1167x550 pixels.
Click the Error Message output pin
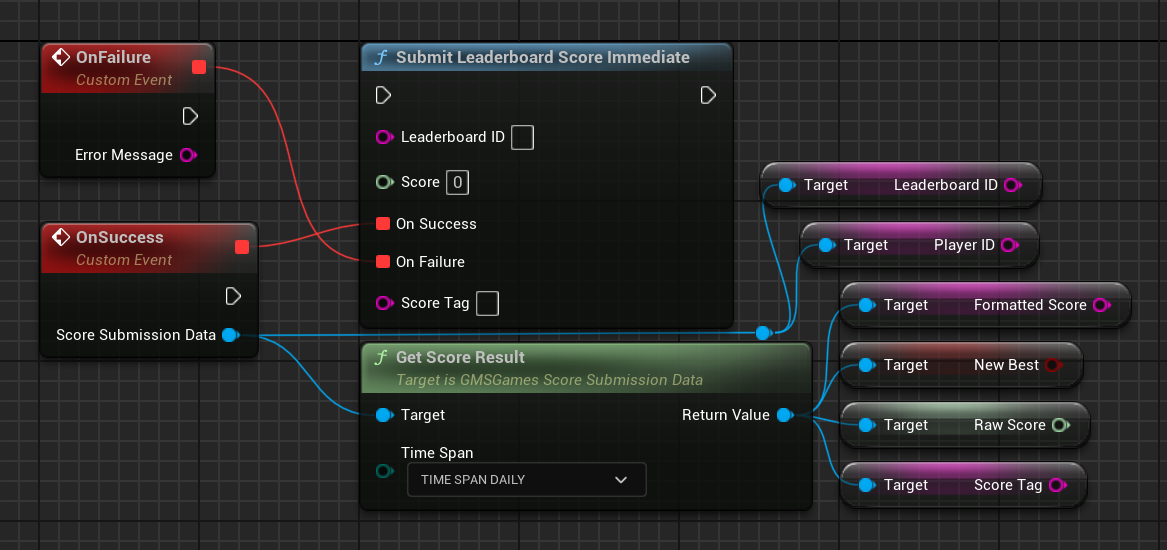[187, 155]
